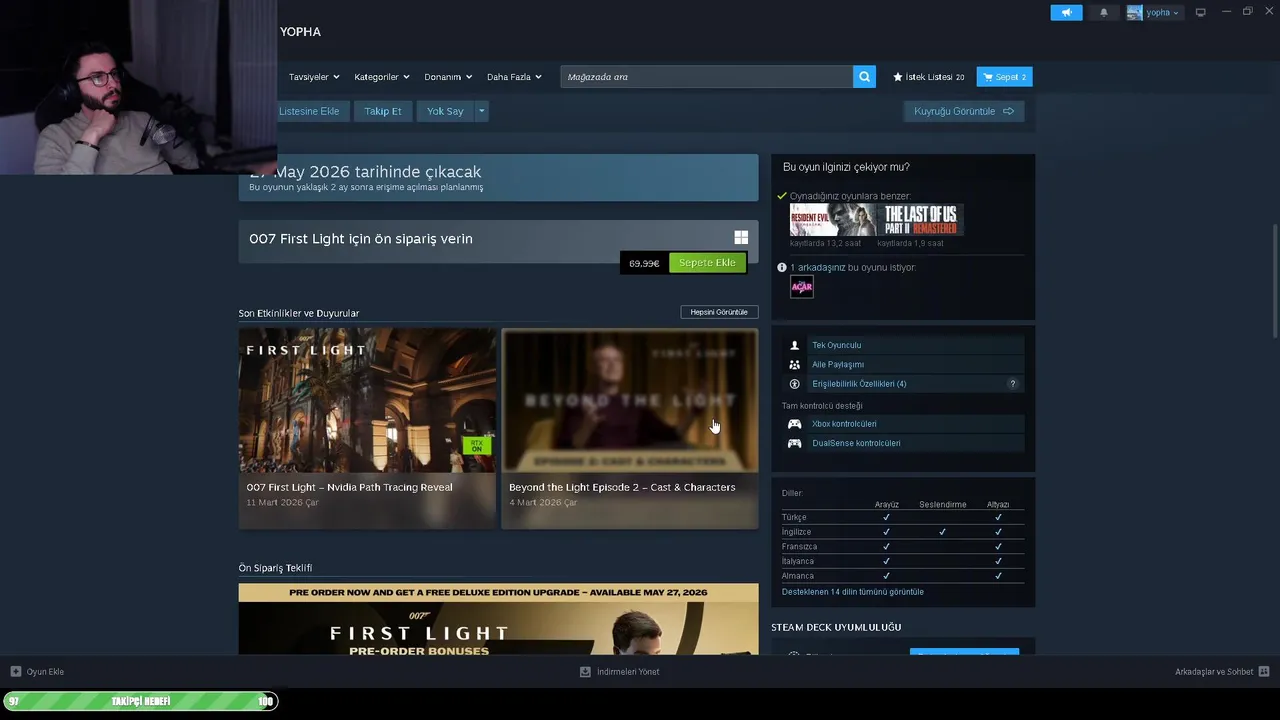Click the DualSense controller icon
This screenshot has height=720, width=1280.
click(x=795, y=443)
